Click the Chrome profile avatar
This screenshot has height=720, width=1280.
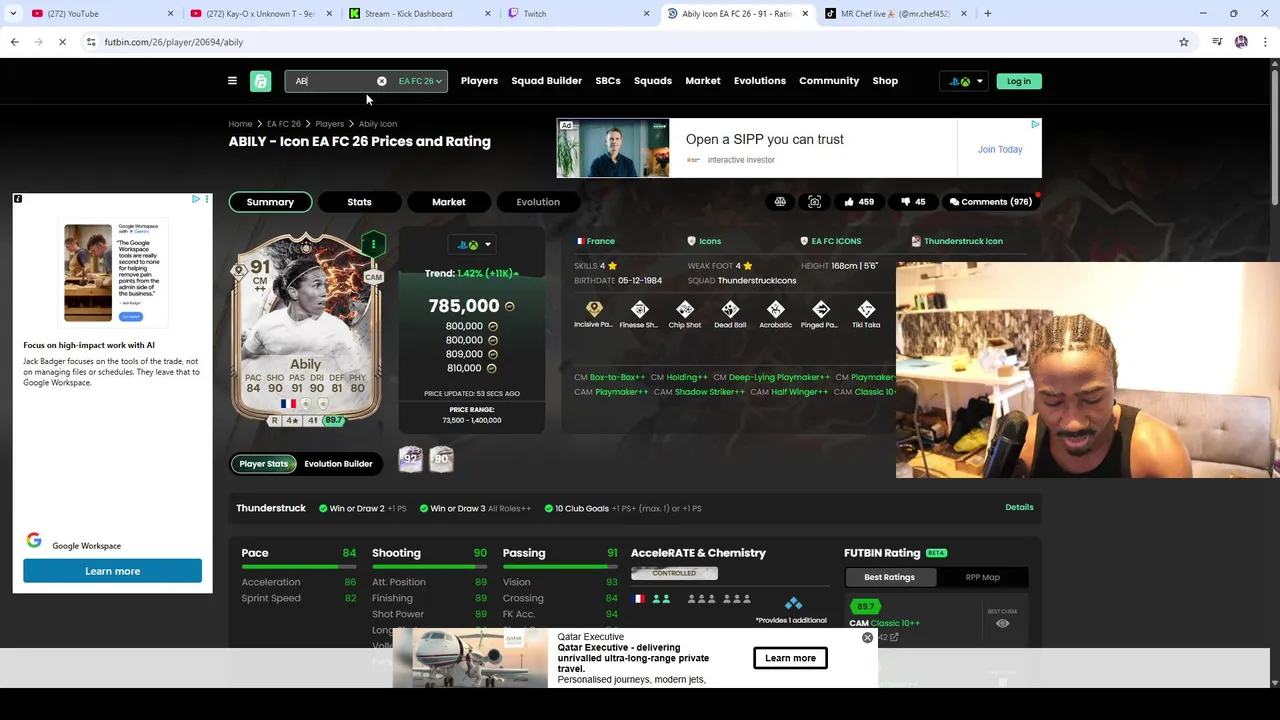pos(1241,42)
